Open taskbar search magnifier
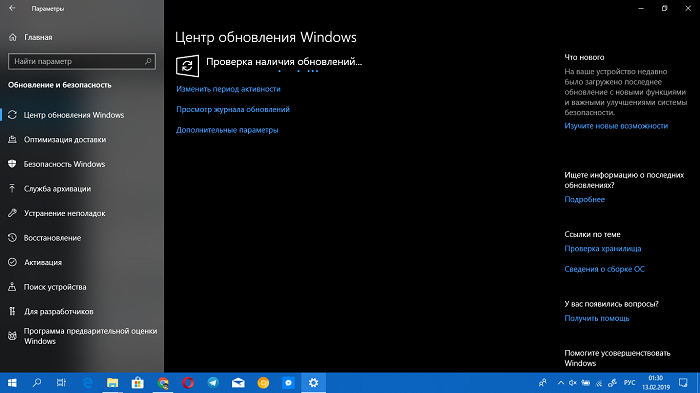Viewport: 700px width, 393px height. pos(37,383)
